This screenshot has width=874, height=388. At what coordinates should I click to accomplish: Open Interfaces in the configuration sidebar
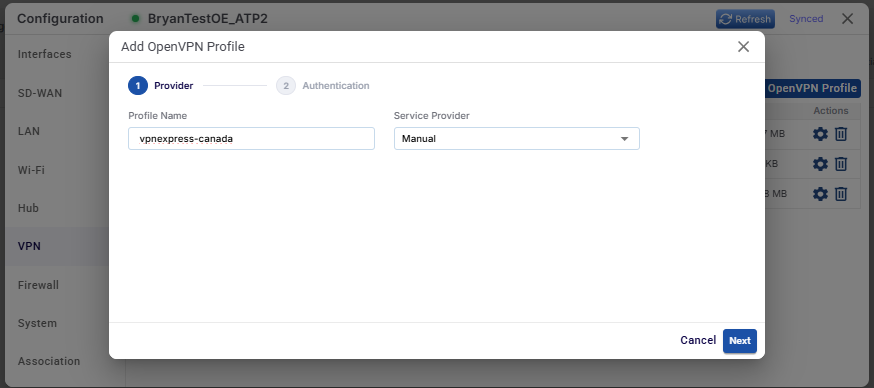click(45, 54)
